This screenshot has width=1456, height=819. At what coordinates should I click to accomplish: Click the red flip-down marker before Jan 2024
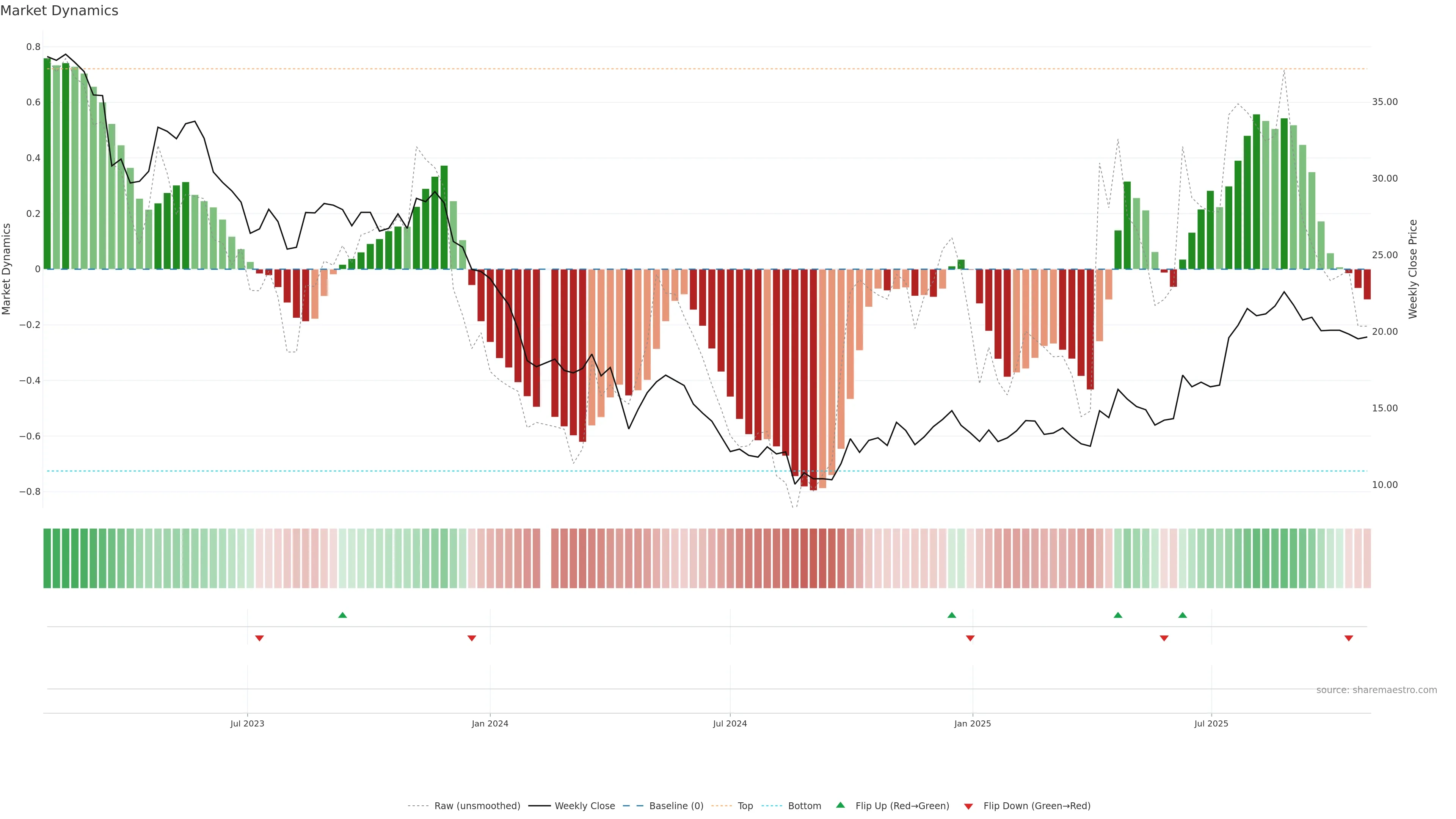[x=472, y=638]
